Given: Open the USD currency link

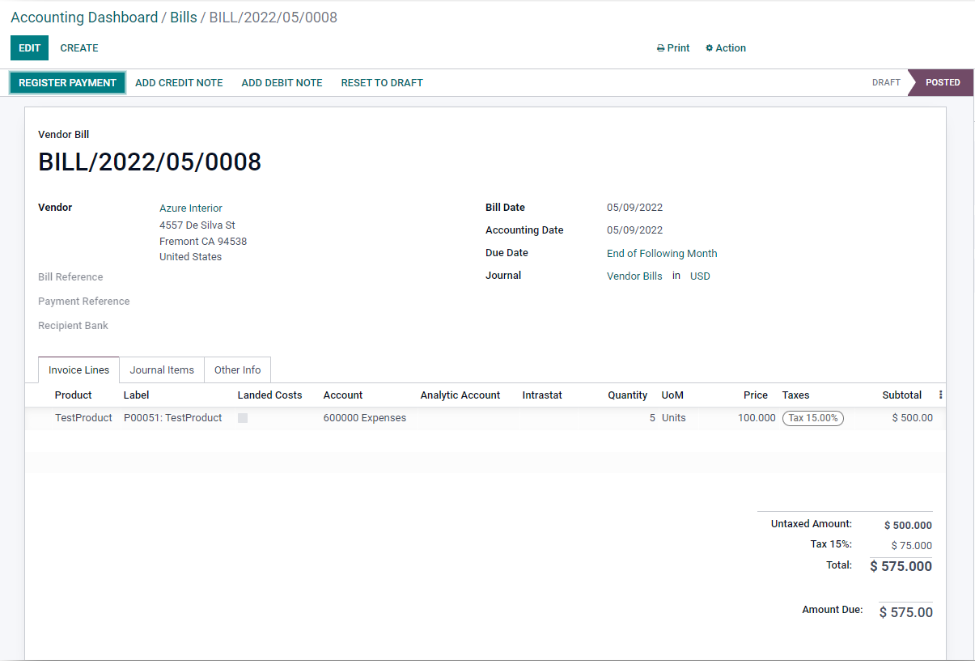Looking at the screenshot, I should click(700, 276).
